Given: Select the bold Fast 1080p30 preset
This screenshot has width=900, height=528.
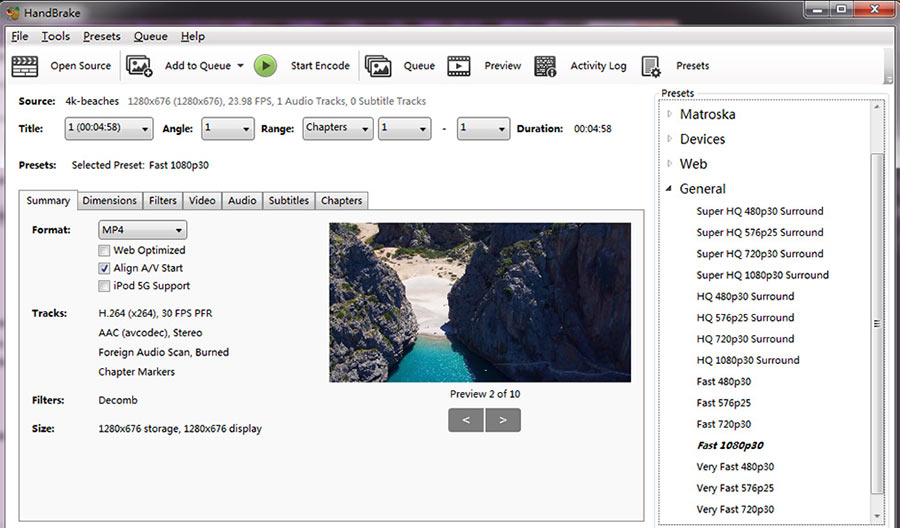Looking at the screenshot, I should [730, 445].
